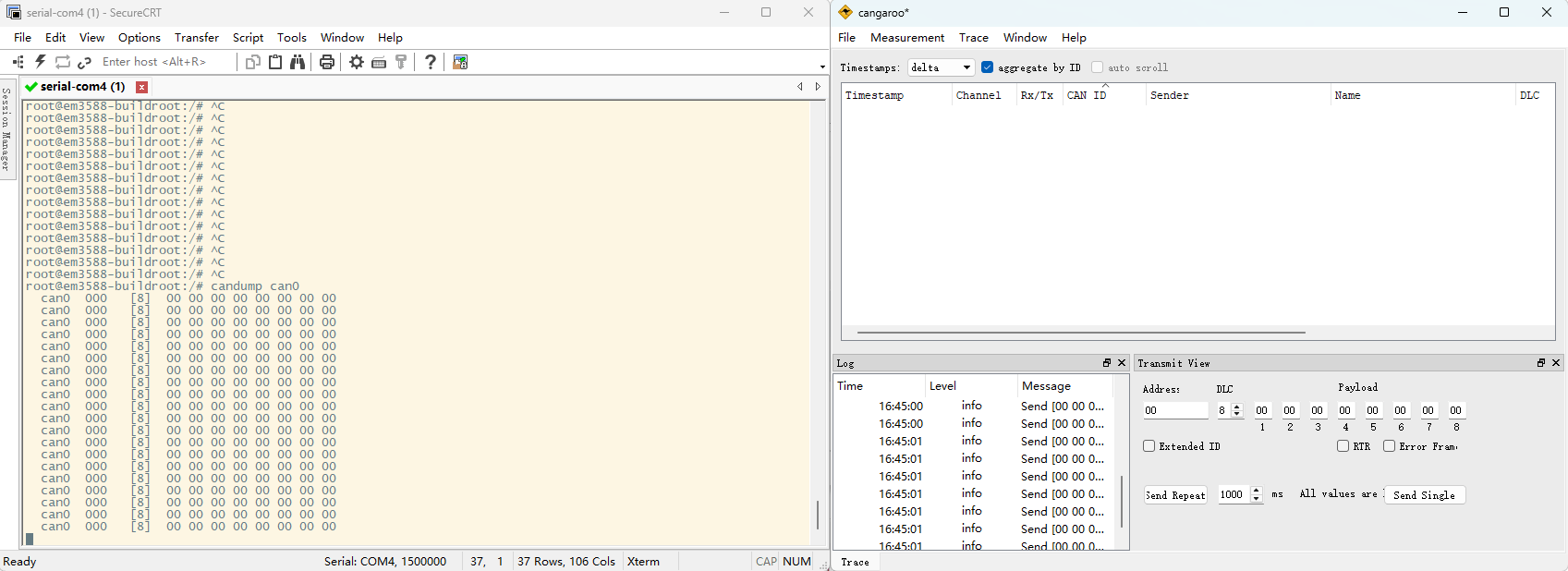Open SecureCRT Transfer menu

click(197, 38)
